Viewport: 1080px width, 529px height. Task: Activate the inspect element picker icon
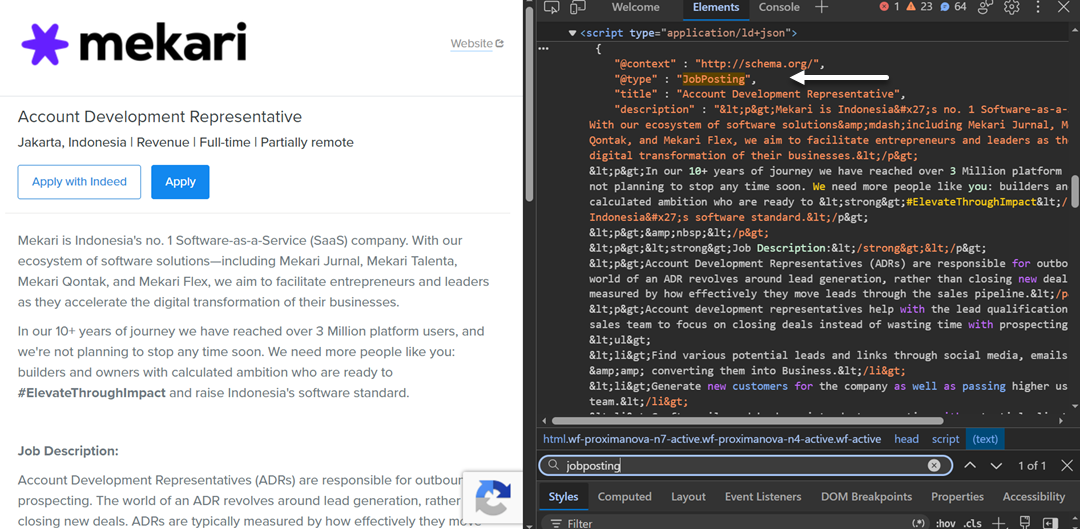coord(550,8)
